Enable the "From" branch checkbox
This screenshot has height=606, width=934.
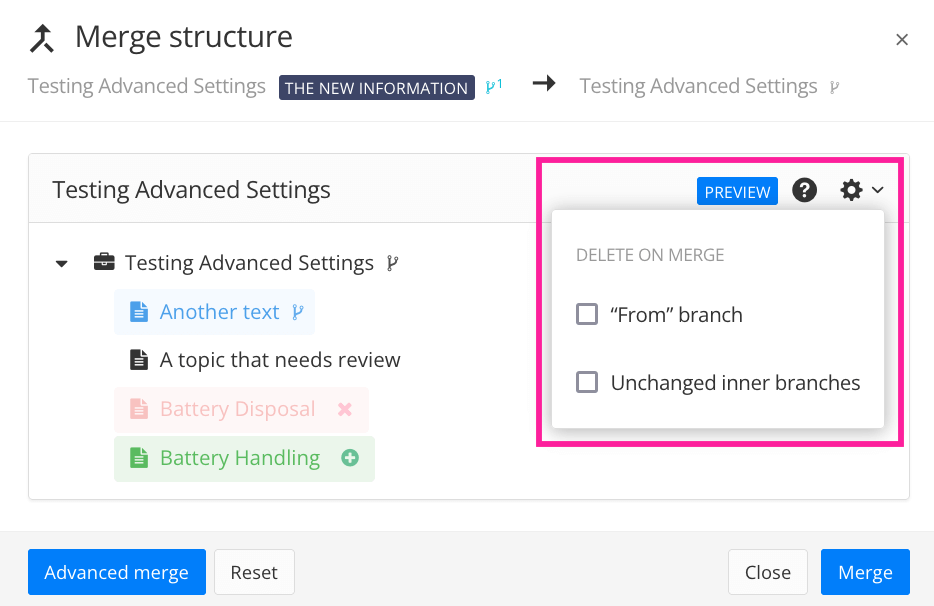587,315
